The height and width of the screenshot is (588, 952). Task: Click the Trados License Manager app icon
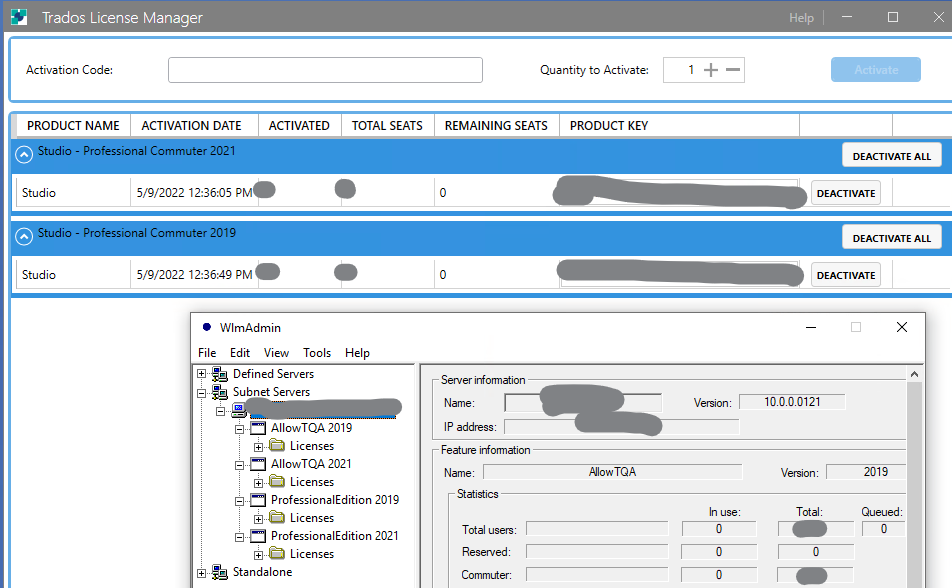[x=19, y=18]
